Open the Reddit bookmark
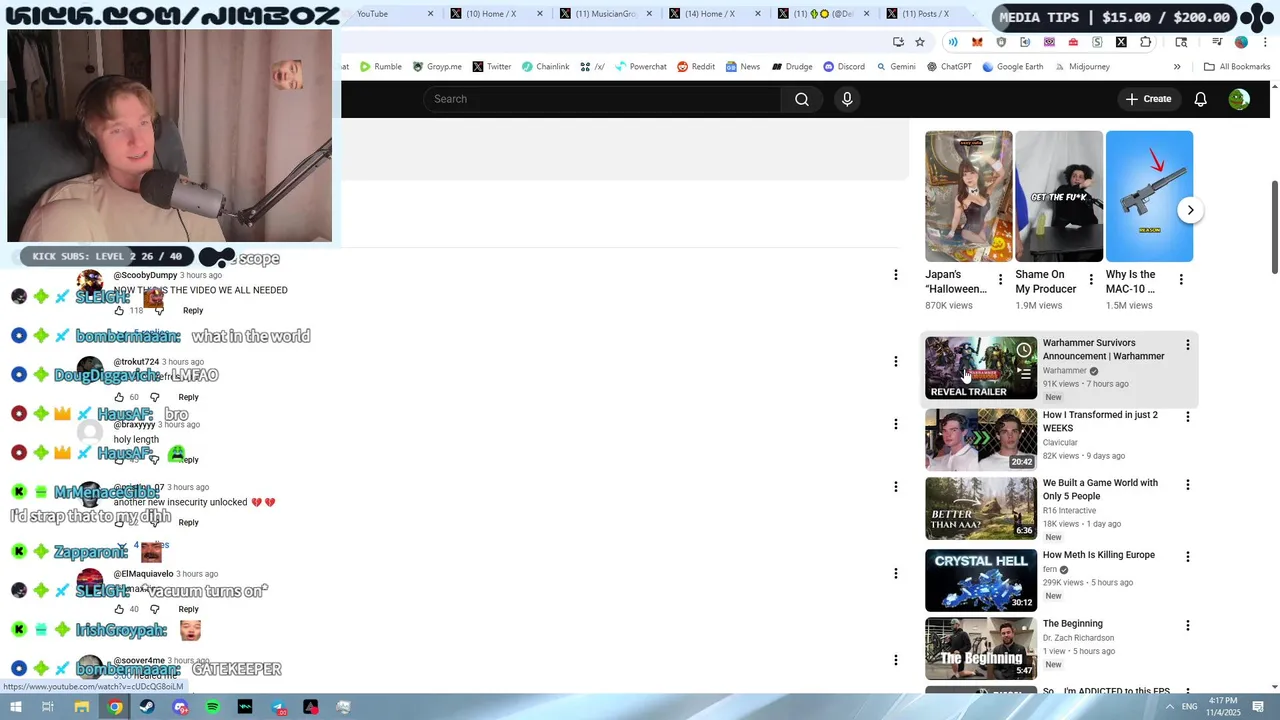Viewport: 1280px width, 720px height. (x=696, y=67)
